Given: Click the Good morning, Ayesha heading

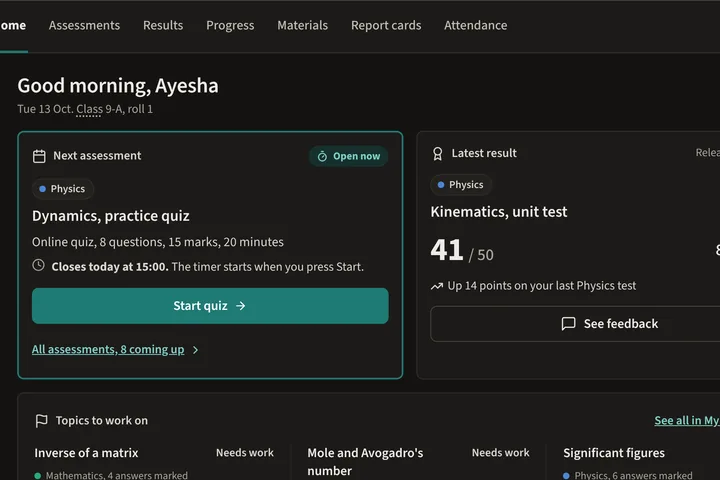Looking at the screenshot, I should pyautogui.click(x=118, y=86).
